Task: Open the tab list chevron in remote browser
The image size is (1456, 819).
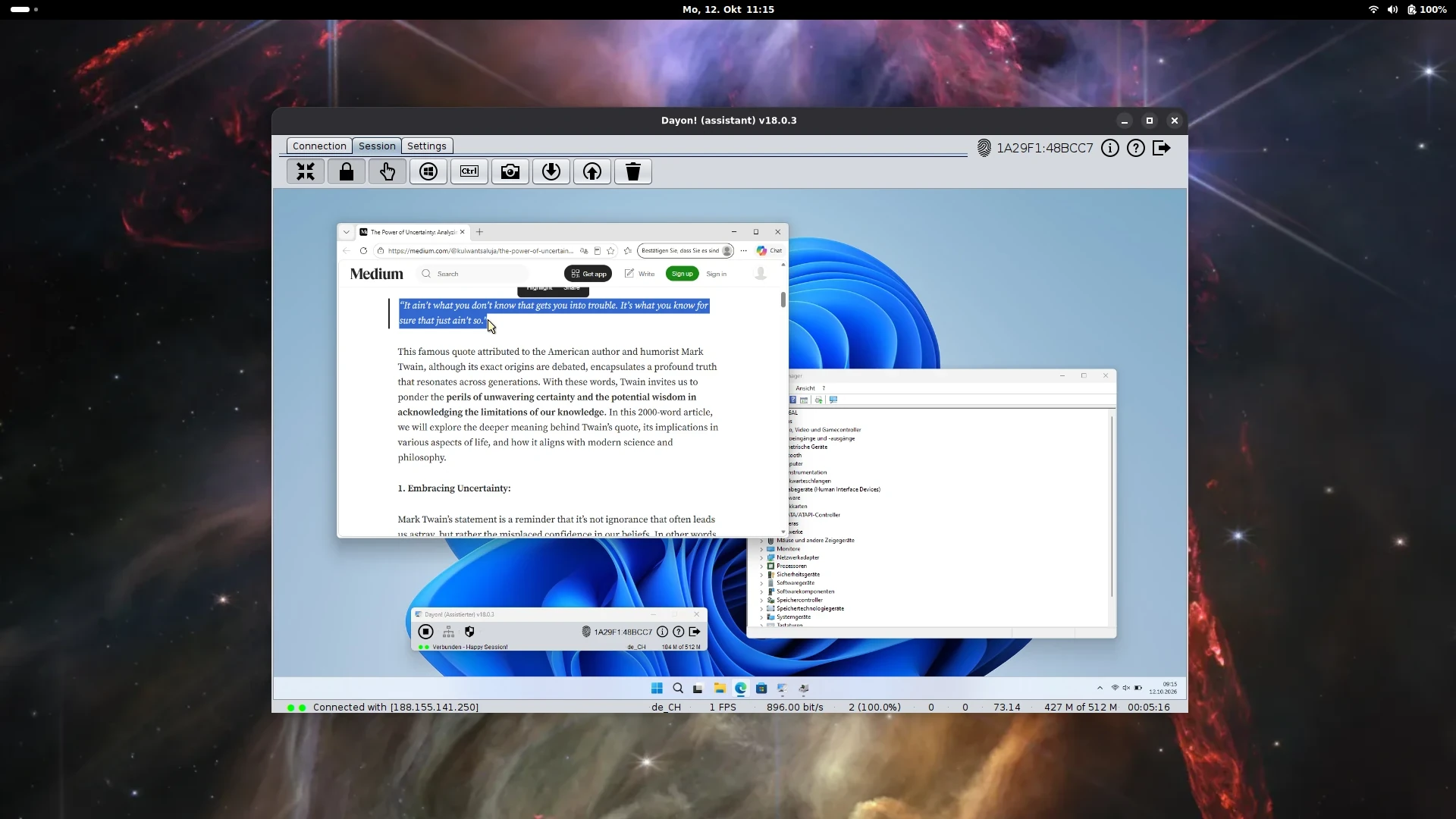Action: point(347,232)
